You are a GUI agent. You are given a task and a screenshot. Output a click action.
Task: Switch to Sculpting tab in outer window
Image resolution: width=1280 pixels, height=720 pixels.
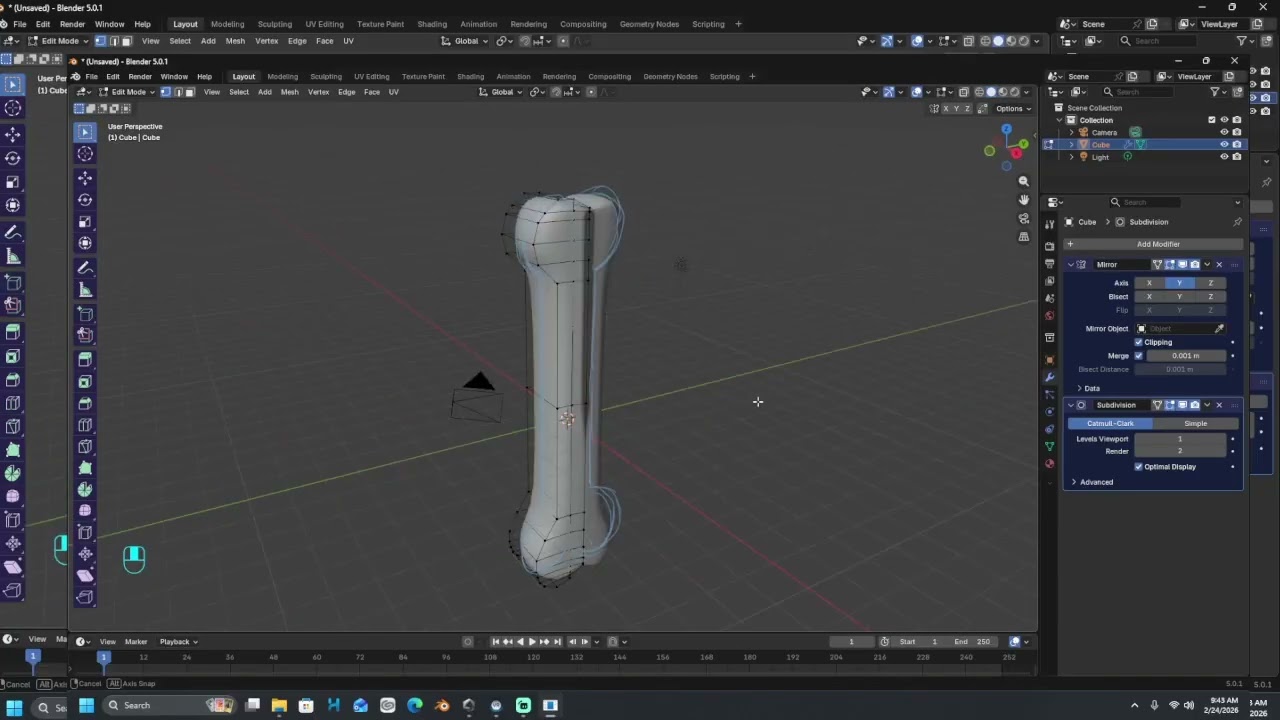pos(274,24)
